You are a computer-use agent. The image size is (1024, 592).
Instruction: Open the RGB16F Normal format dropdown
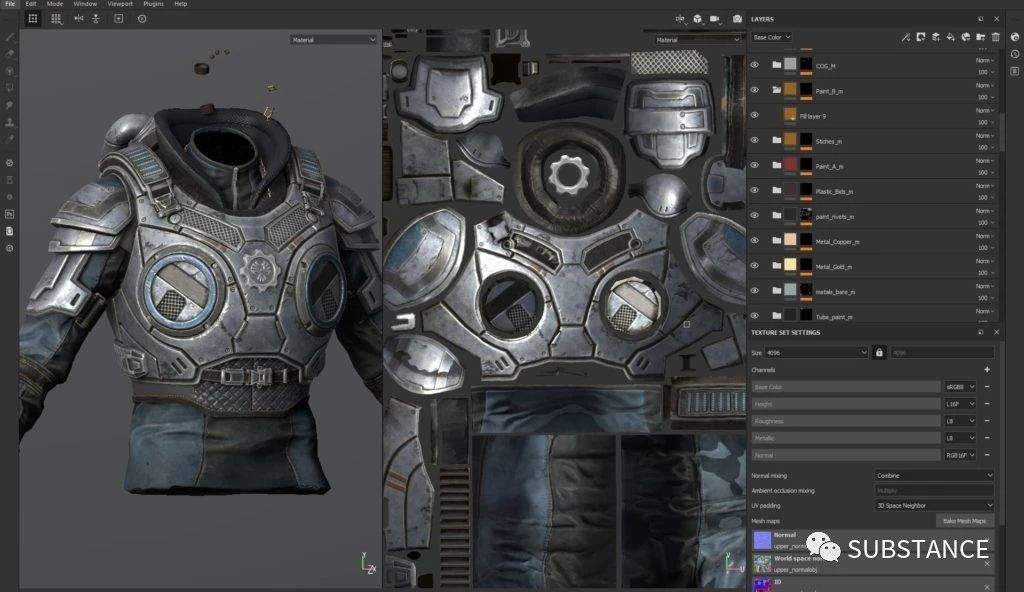960,455
